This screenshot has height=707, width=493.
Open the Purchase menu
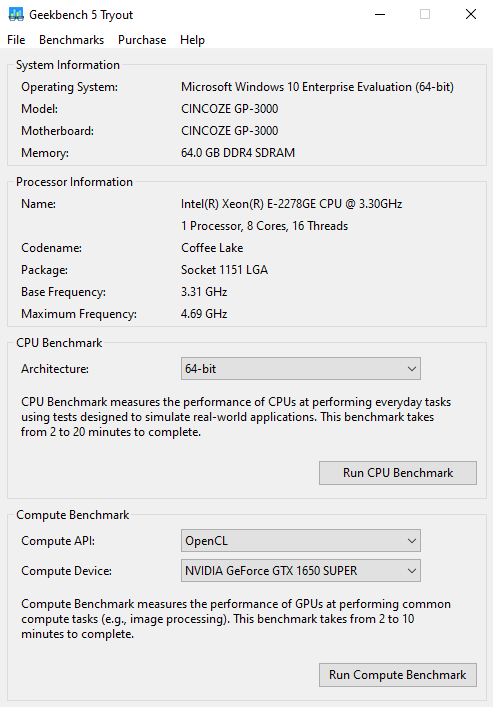[x=142, y=40]
